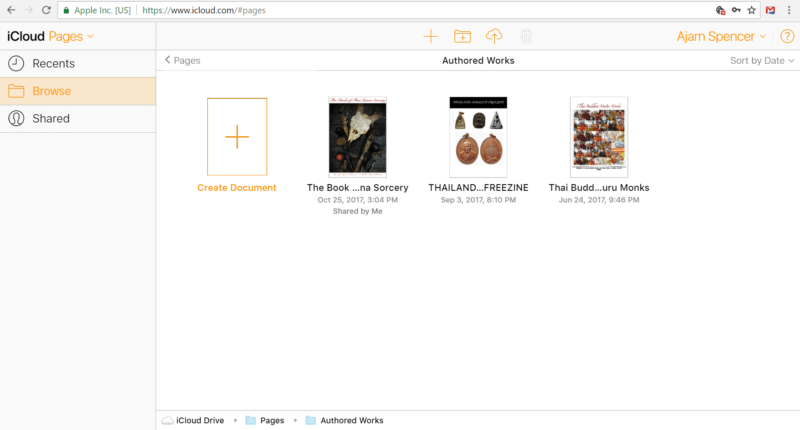
Task: Click iCloud Drive in the path bar
Action: (x=200, y=420)
